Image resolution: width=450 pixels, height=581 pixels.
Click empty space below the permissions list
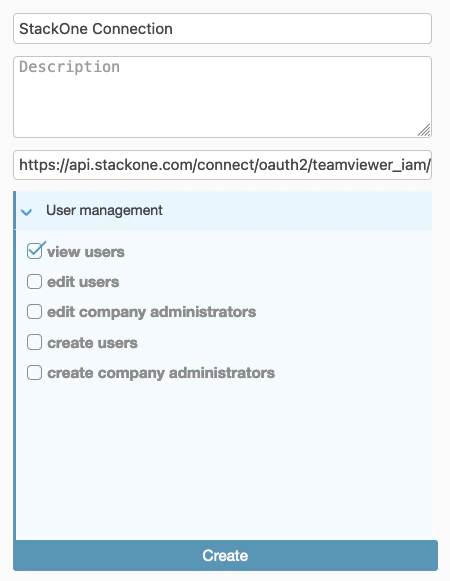coord(224,459)
